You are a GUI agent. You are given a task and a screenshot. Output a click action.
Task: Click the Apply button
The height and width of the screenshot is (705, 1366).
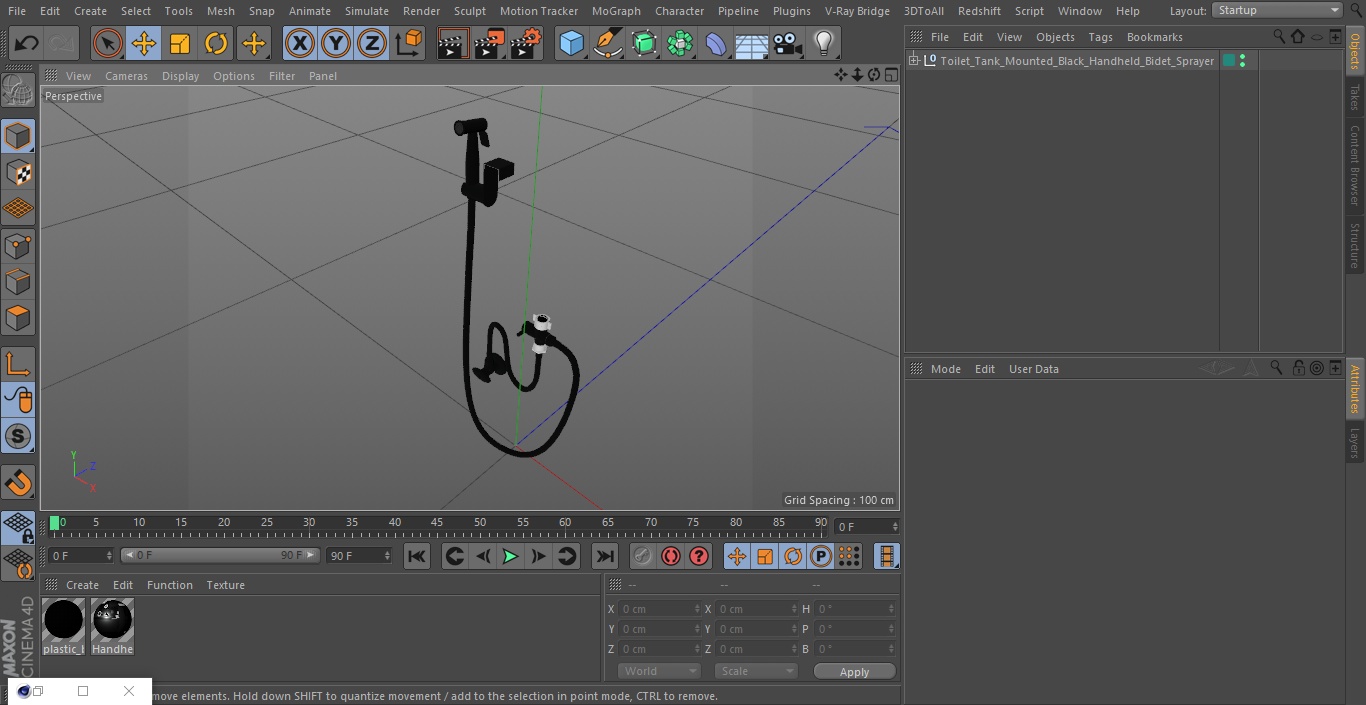pos(854,672)
